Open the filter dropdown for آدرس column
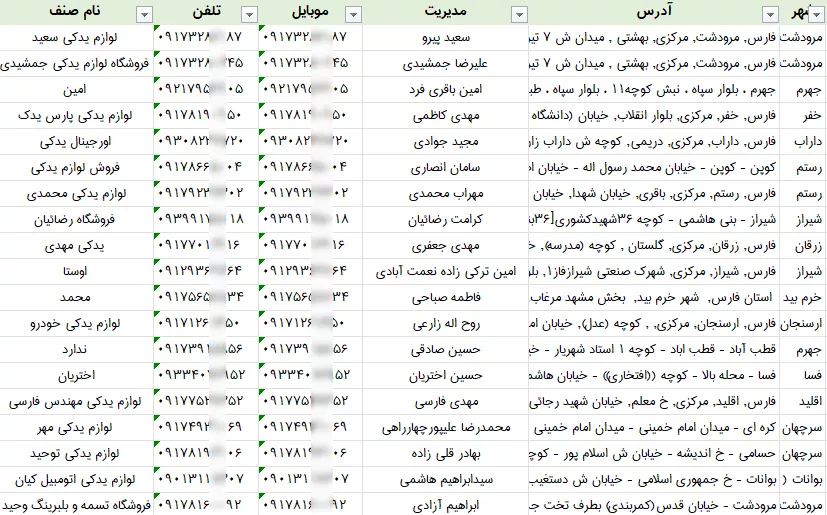The height and width of the screenshot is (515, 827). [x=771, y=15]
